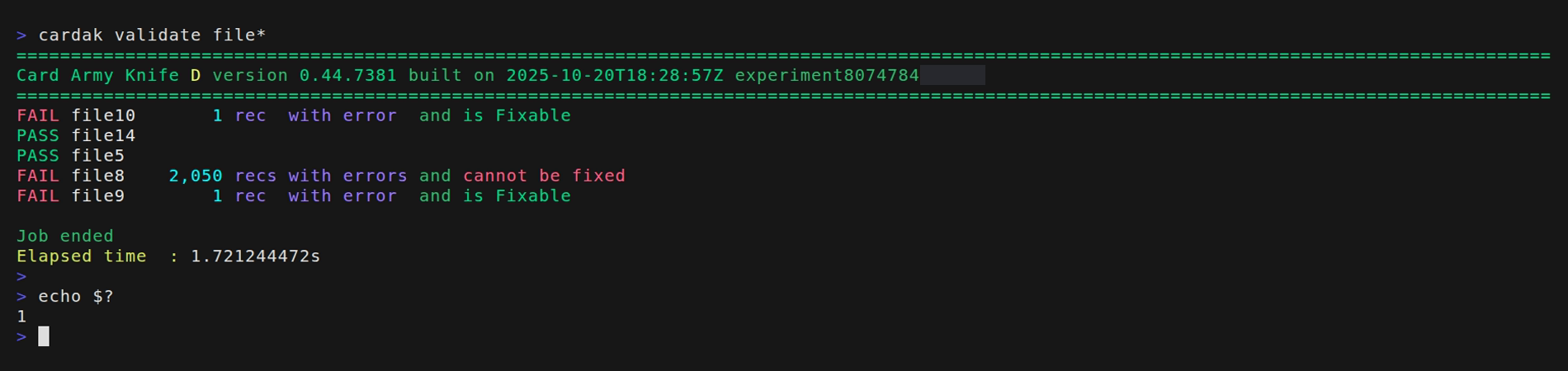1568x371 pixels.
Task: Click the "Job ended" message
Action: coord(65,236)
